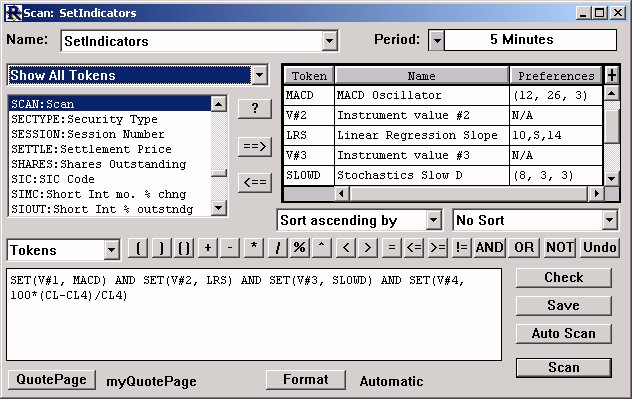Insert the greater-than-or-equal operator
632x399 pixels.
coord(437,248)
